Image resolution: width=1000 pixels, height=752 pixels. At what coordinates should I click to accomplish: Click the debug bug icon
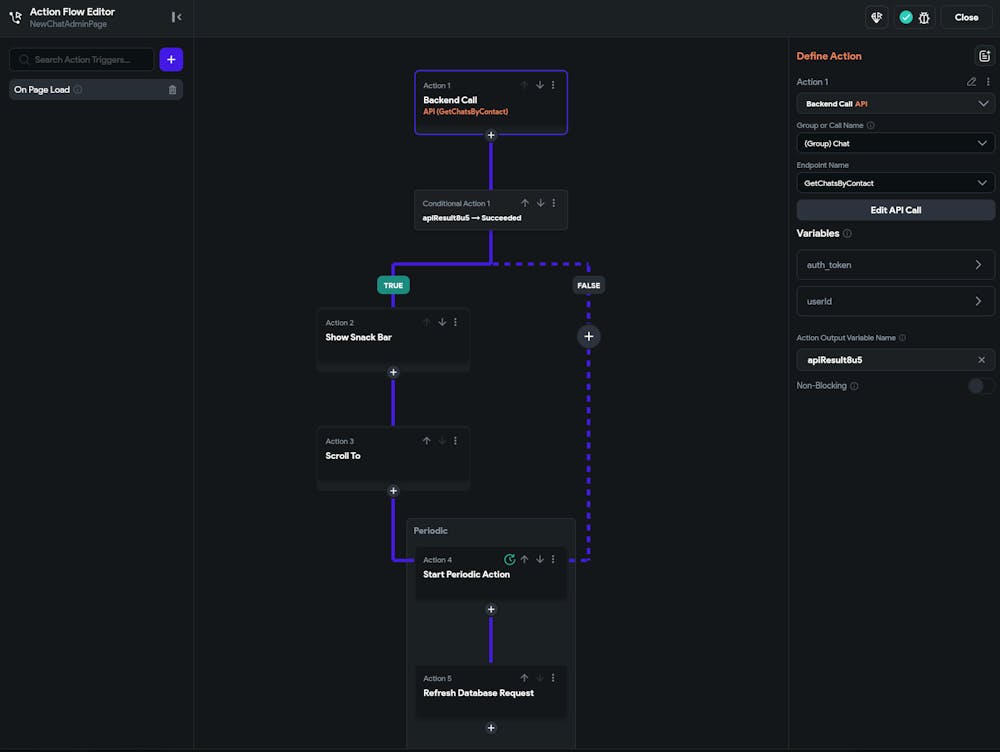(x=922, y=17)
